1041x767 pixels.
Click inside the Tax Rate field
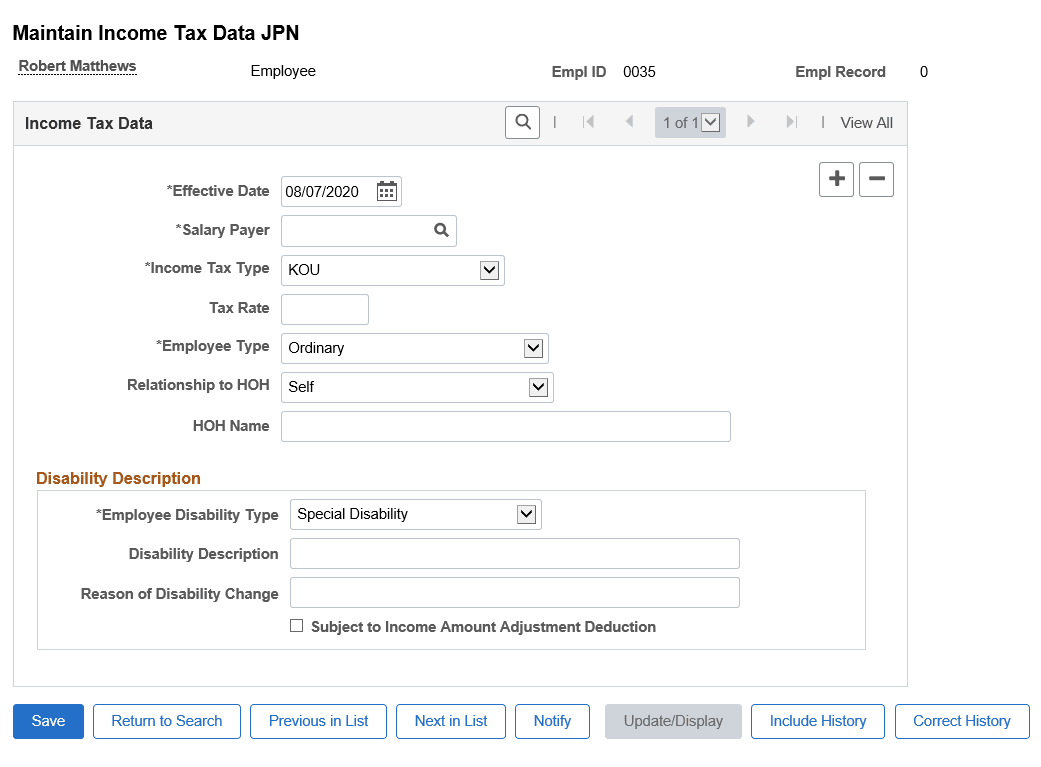tap(324, 309)
